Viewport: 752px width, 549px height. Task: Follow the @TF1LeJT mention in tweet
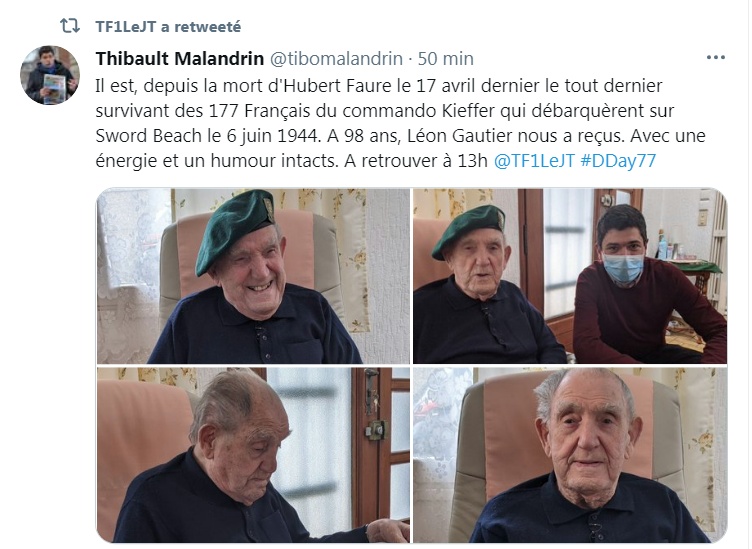coord(534,161)
